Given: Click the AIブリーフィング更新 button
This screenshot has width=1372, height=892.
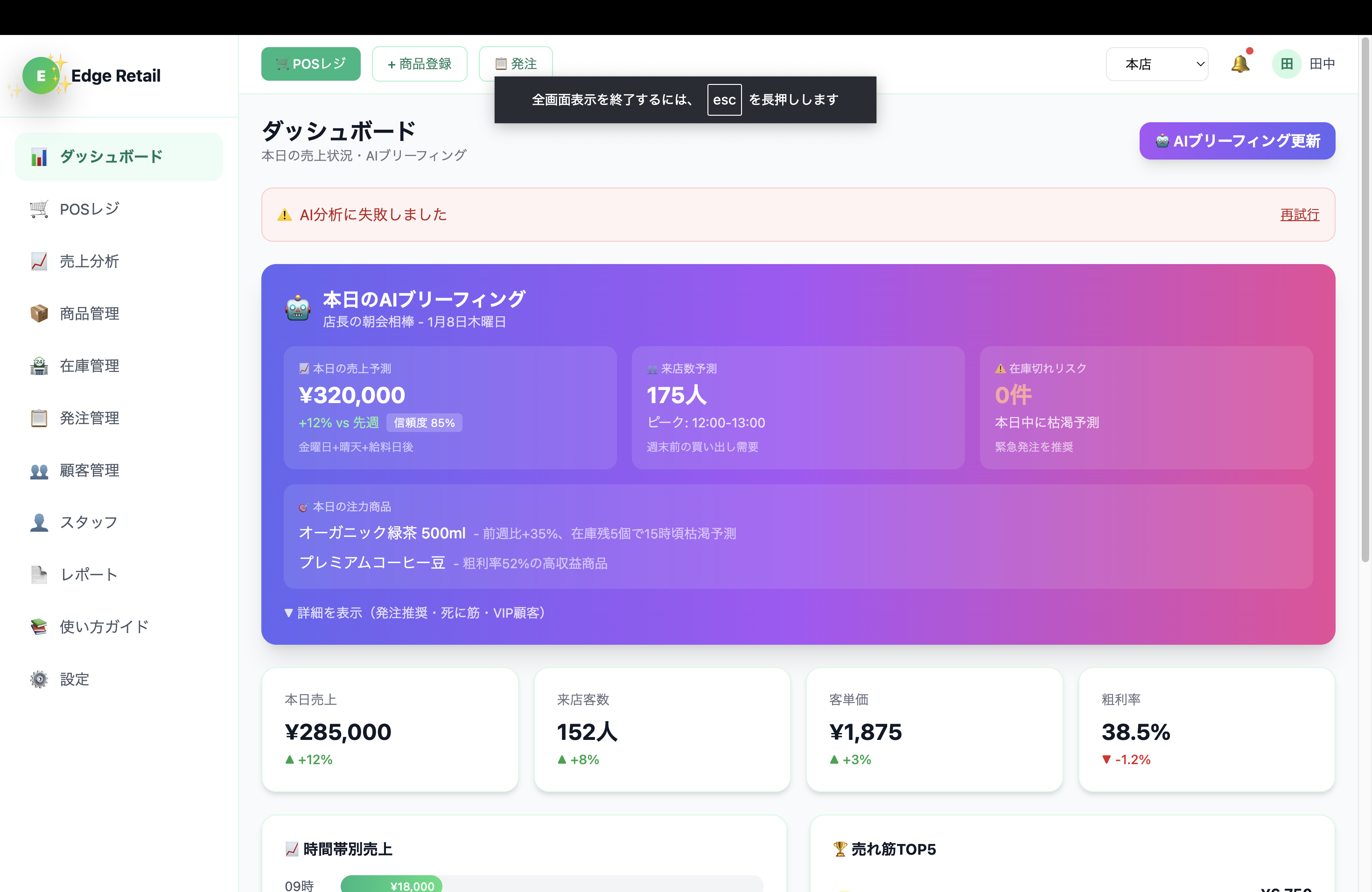Looking at the screenshot, I should pyautogui.click(x=1237, y=140).
